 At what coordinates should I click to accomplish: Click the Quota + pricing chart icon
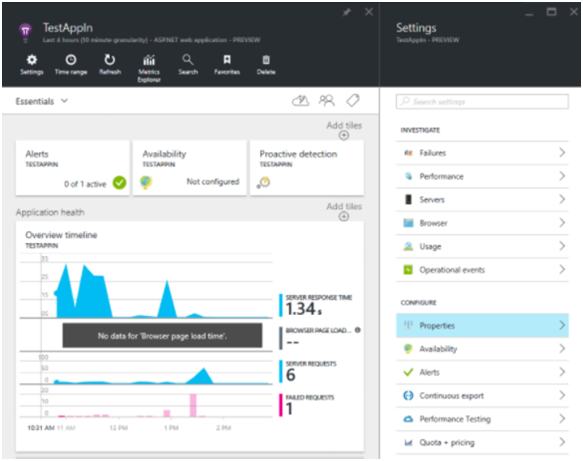point(408,442)
